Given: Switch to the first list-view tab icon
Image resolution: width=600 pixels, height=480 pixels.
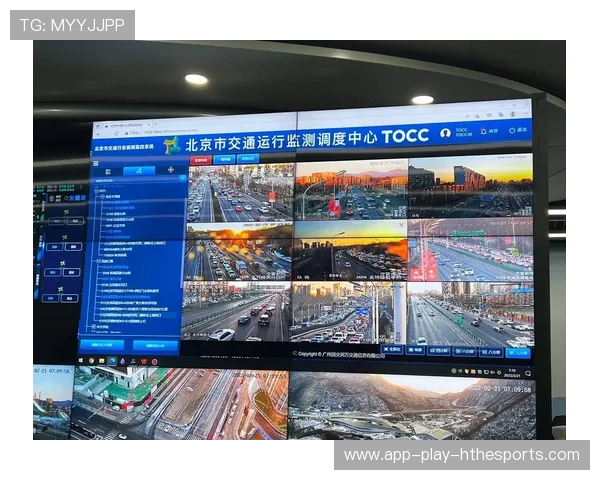Looking at the screenshot, I should click(108, 171).
